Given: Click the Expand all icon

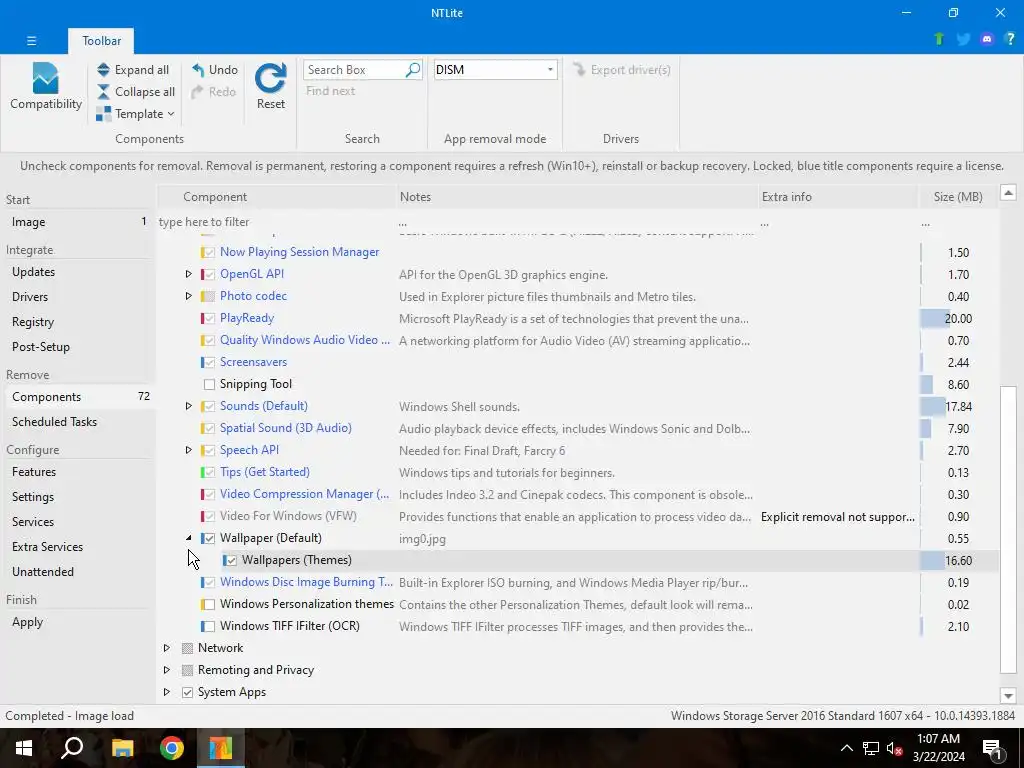Looking at the screenshot, I should tap(103, 70).
